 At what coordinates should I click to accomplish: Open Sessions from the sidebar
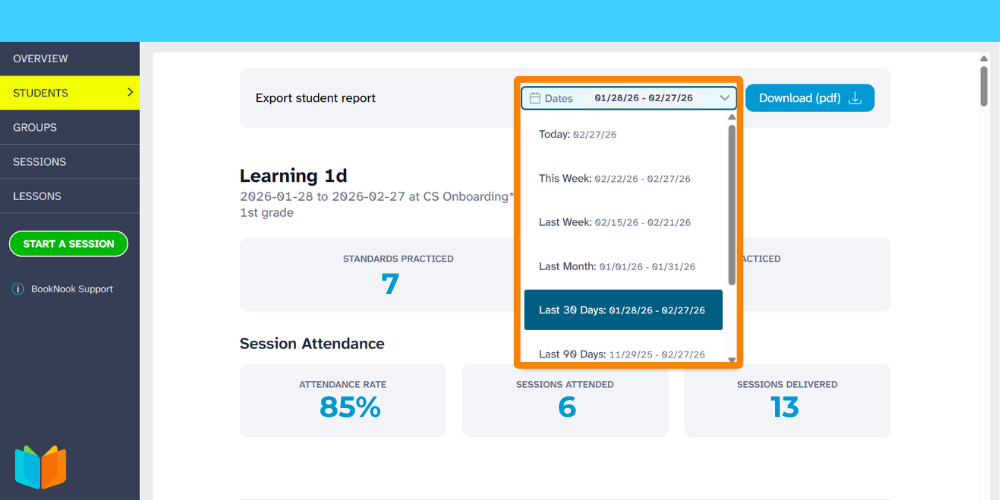tap(70, 162)
